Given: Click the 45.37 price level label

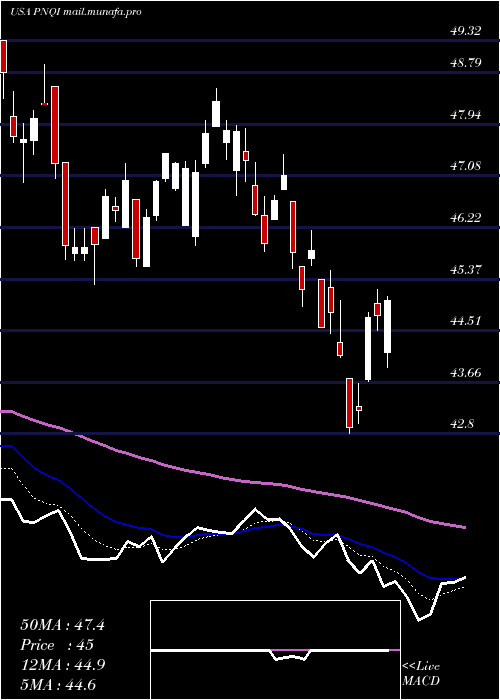Looking at the screenshot, I should 466,270.
